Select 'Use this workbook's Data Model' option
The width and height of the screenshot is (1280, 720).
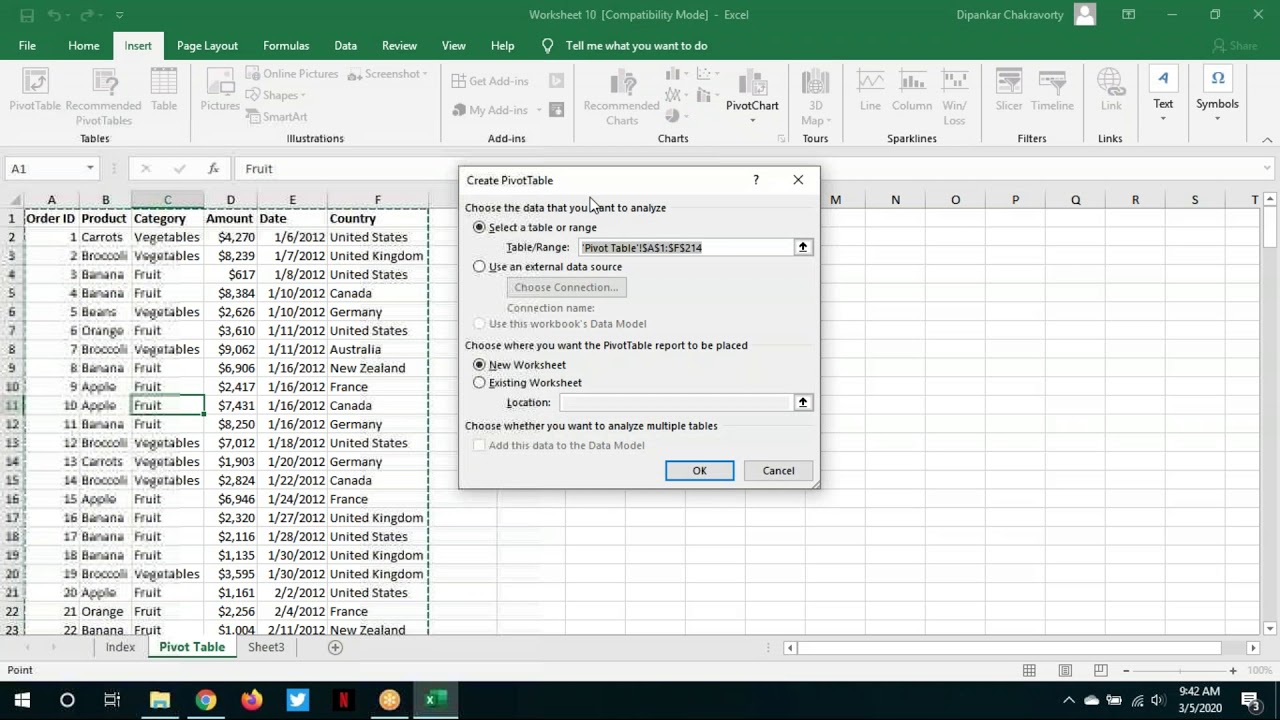479,324
